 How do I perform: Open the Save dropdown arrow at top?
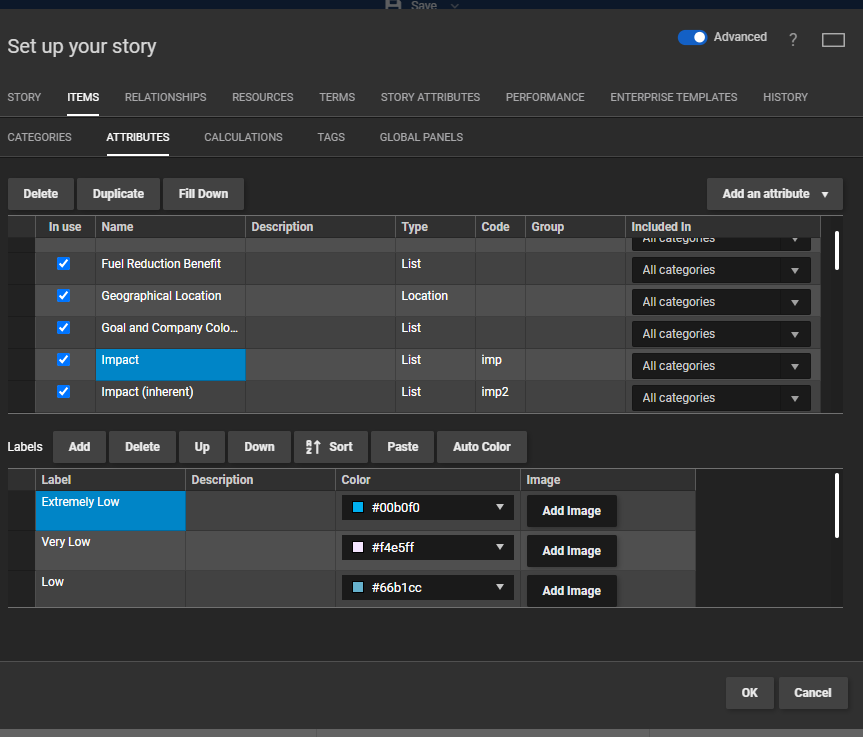pos(455,5)
